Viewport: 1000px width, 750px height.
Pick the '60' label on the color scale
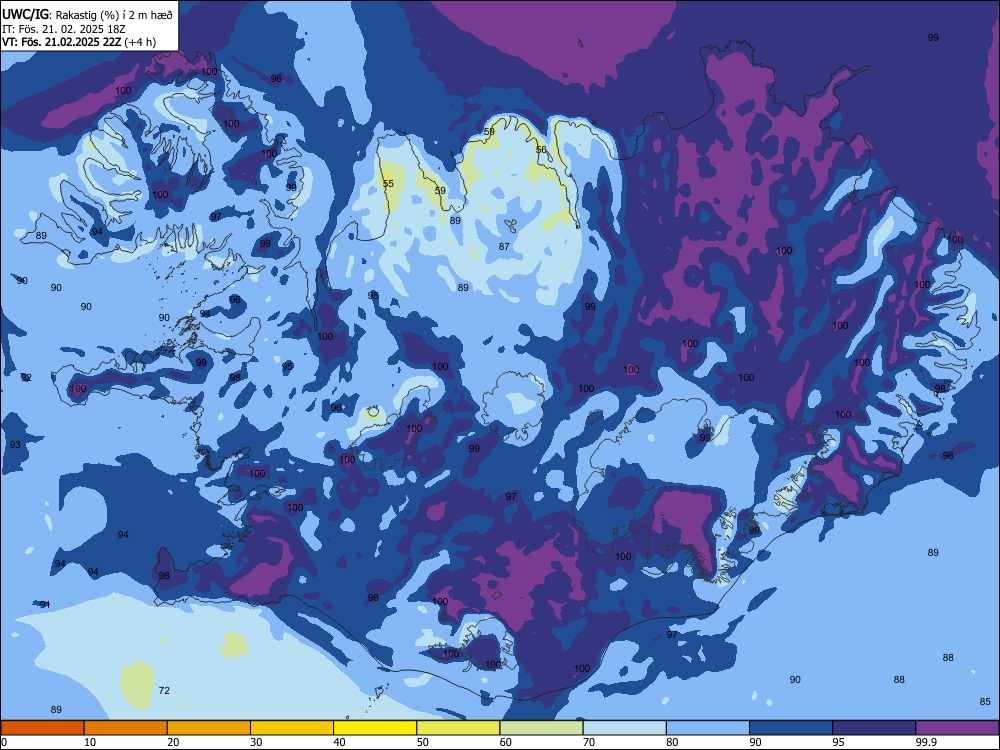pyautogui.click(x=506, y=742)
